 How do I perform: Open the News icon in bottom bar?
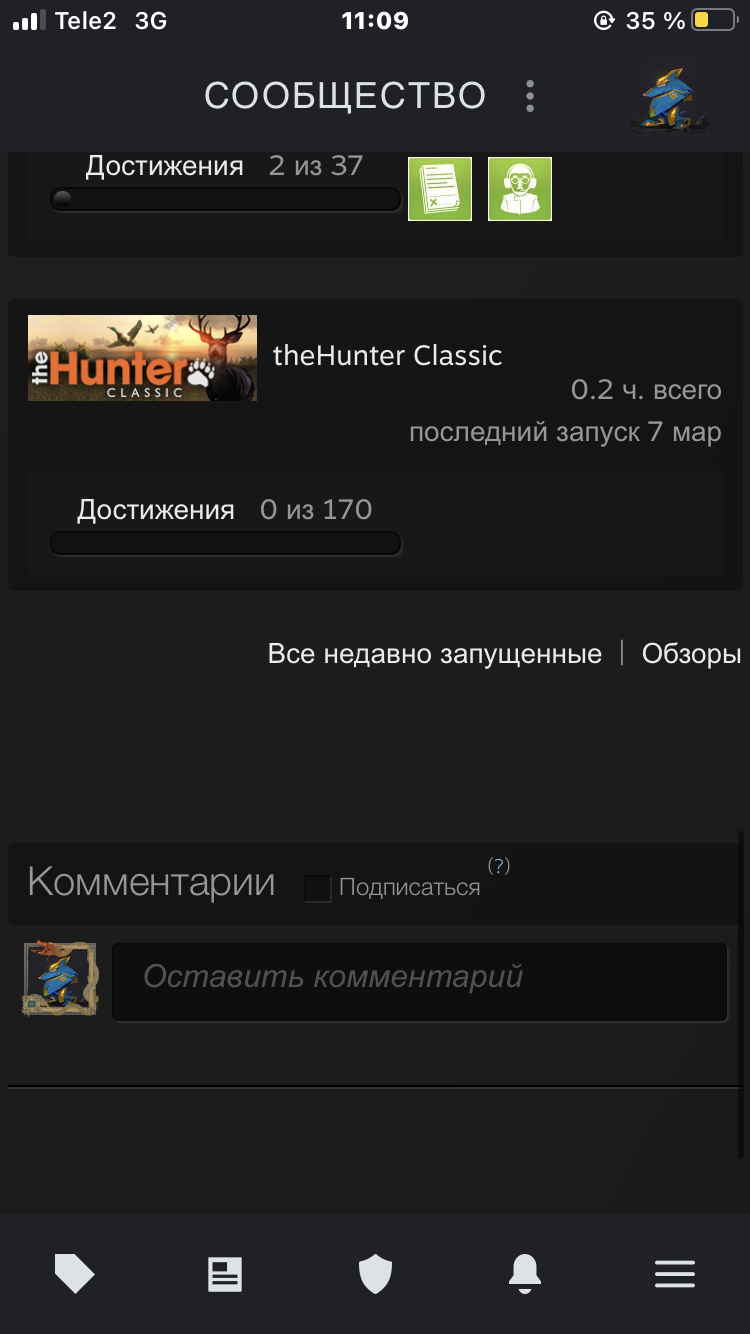tap(225, 1274)
